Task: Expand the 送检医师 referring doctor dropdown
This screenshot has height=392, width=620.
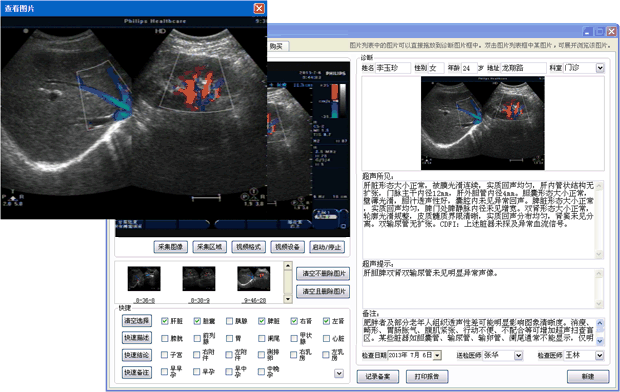Action: [518, 356]
